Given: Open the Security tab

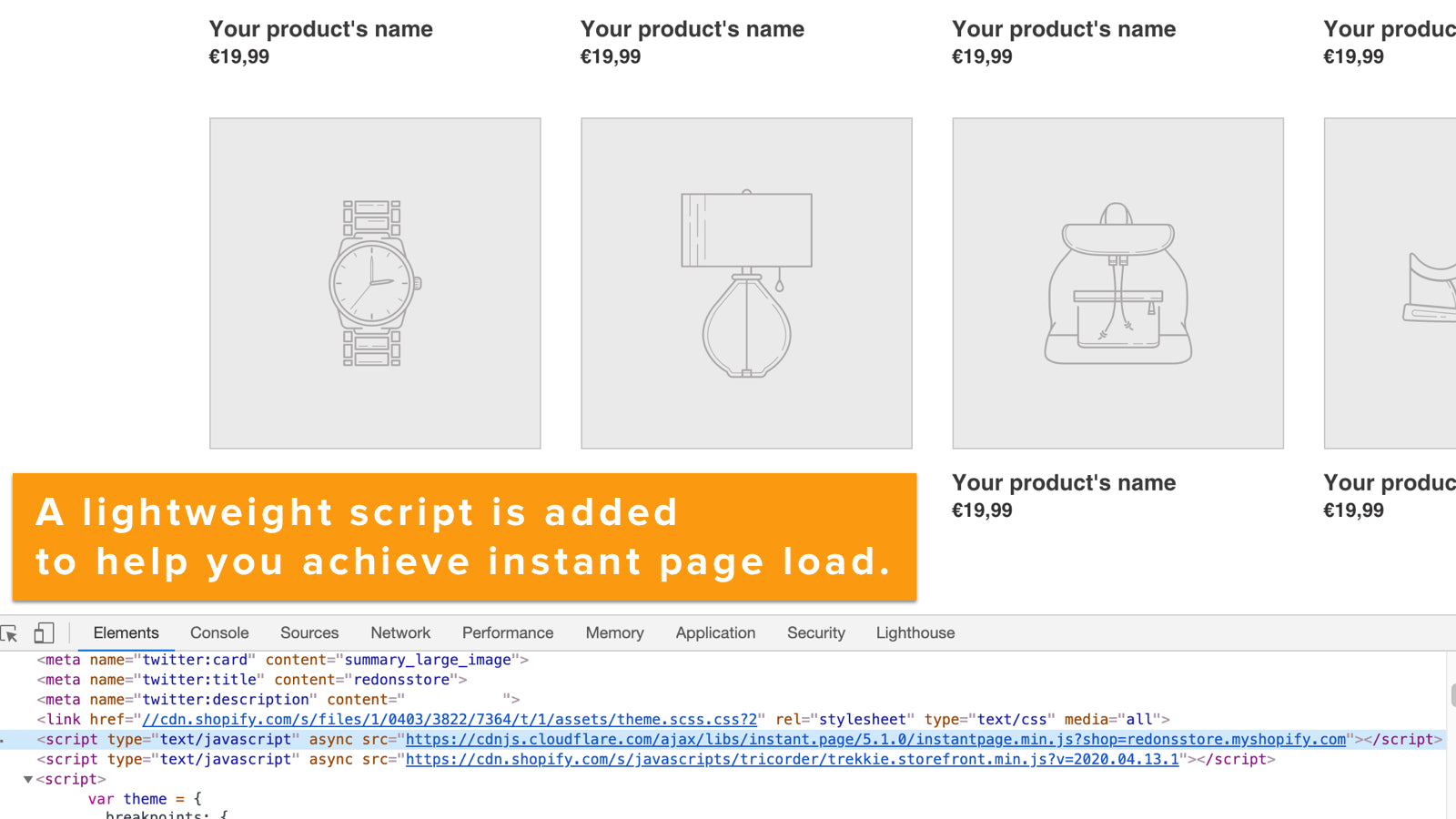Looking at the screenshot, I should (x=816, y=633).
